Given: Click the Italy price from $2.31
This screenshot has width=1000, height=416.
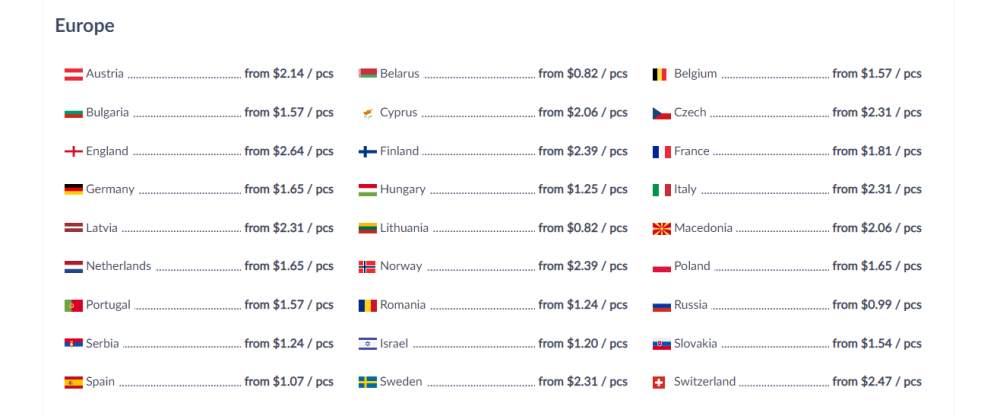Looking at the screenshot, I should coord(877,190).
